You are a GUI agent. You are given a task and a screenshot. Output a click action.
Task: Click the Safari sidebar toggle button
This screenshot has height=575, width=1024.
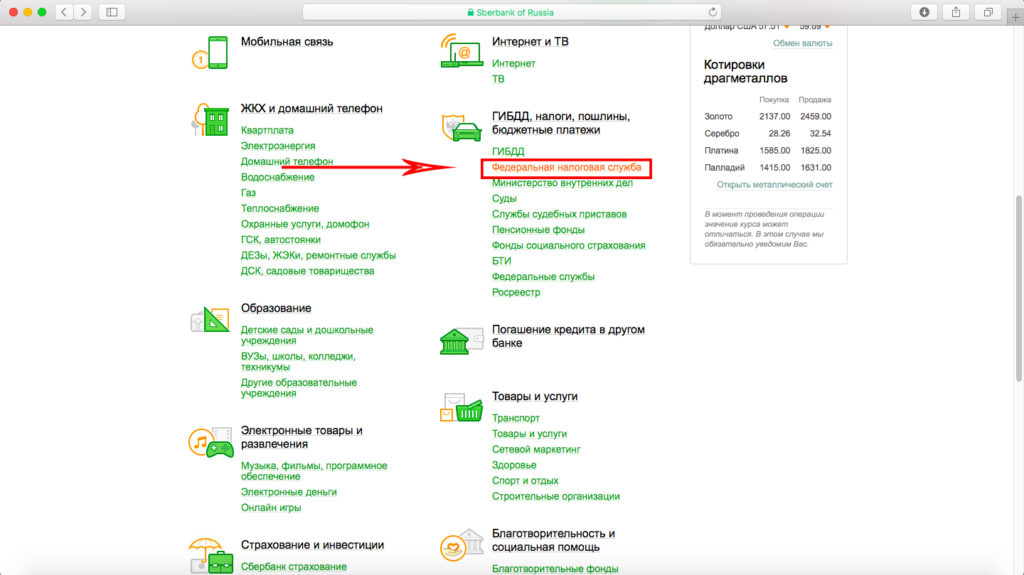[x=110, y=12]
